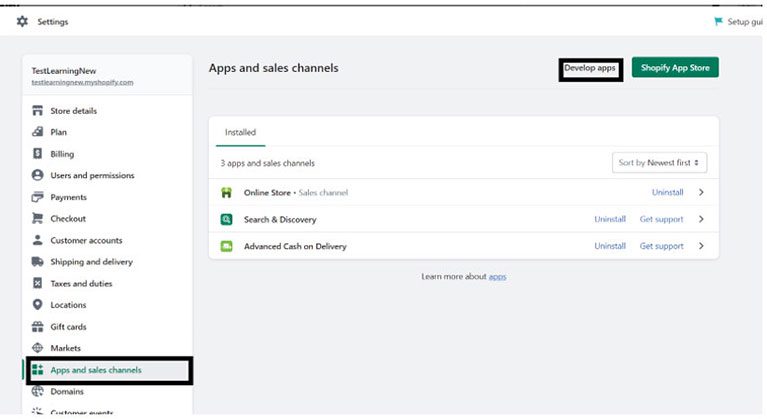Image resolution: width=767 pixels, height=419 pixels.
Task: Click the Markets globe icon
Action: pos(38,348)
